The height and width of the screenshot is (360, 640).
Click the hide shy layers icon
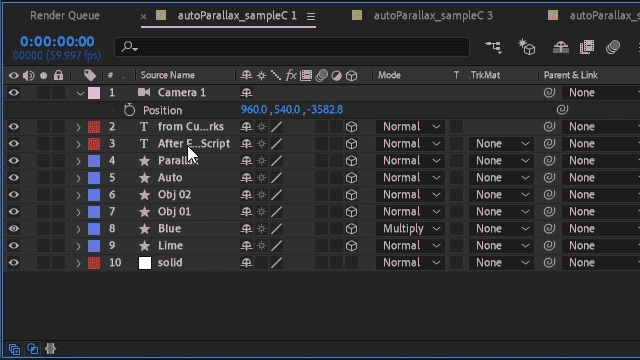pyautogui.click(x=561, y=47)
